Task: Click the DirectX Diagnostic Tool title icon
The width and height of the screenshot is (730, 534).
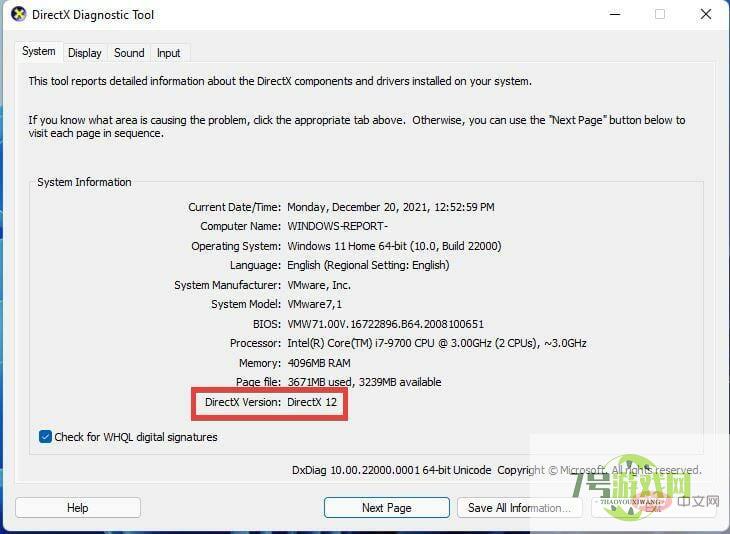Action: (19, 14)
